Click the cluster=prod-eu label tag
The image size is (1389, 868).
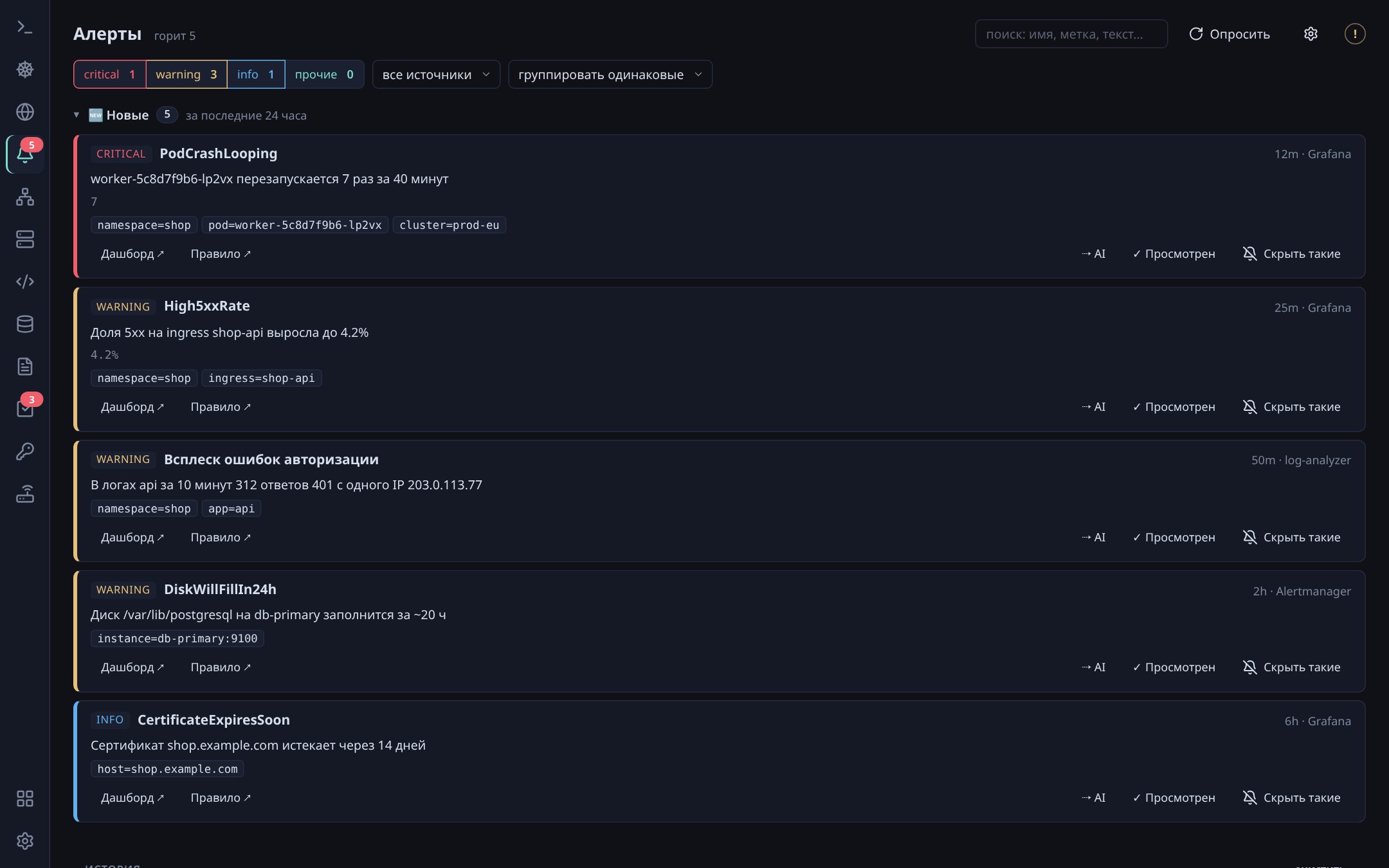(x=449, y=225)
